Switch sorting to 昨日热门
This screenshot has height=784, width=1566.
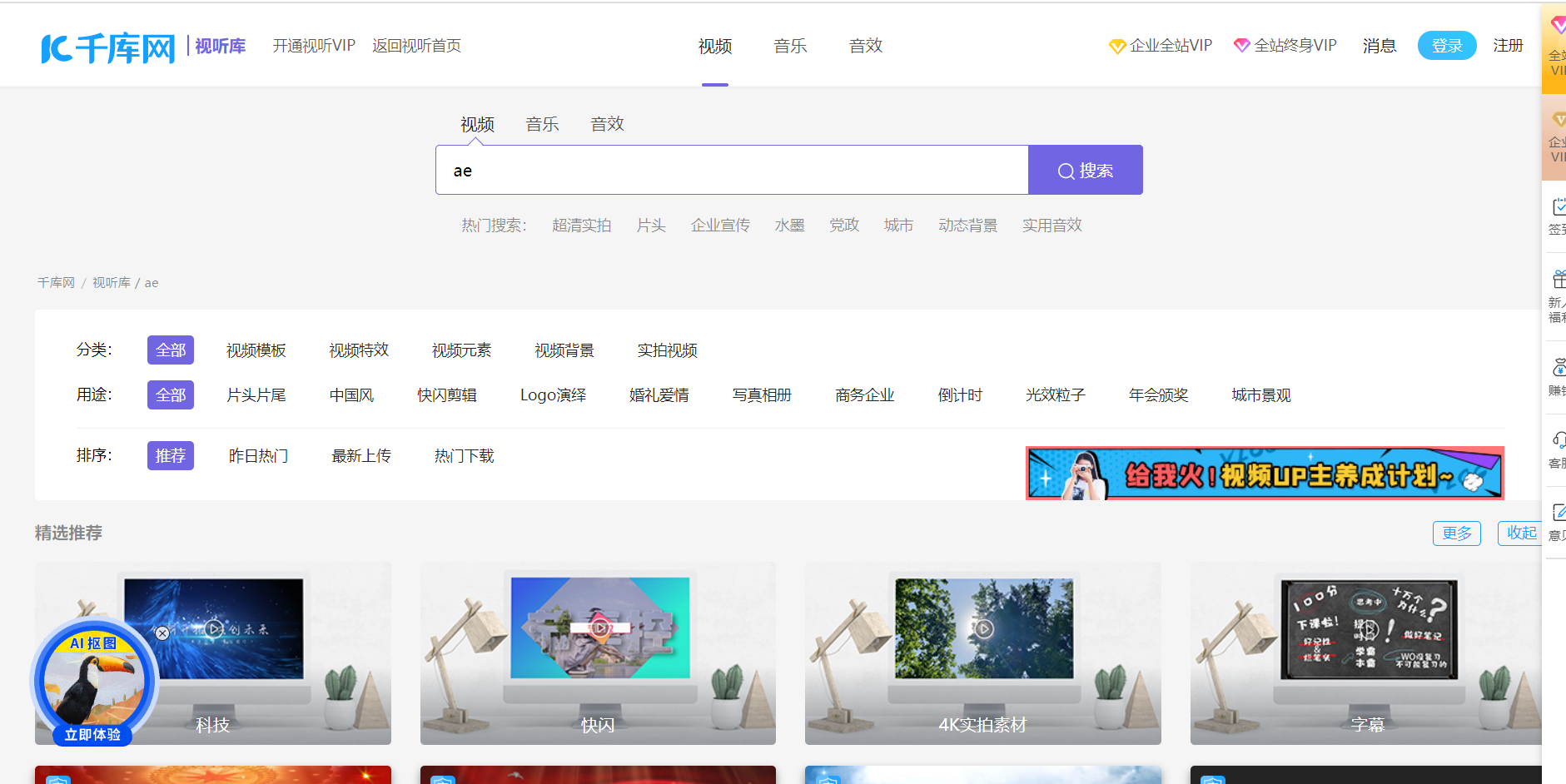coord(258,455)
